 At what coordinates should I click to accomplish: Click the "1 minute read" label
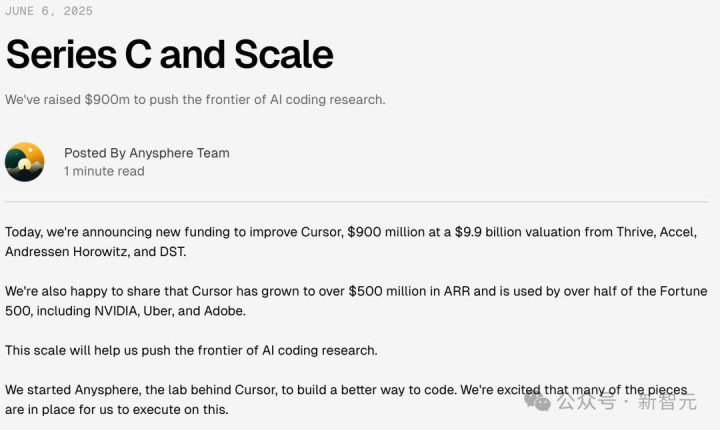[x=104, y=171]
